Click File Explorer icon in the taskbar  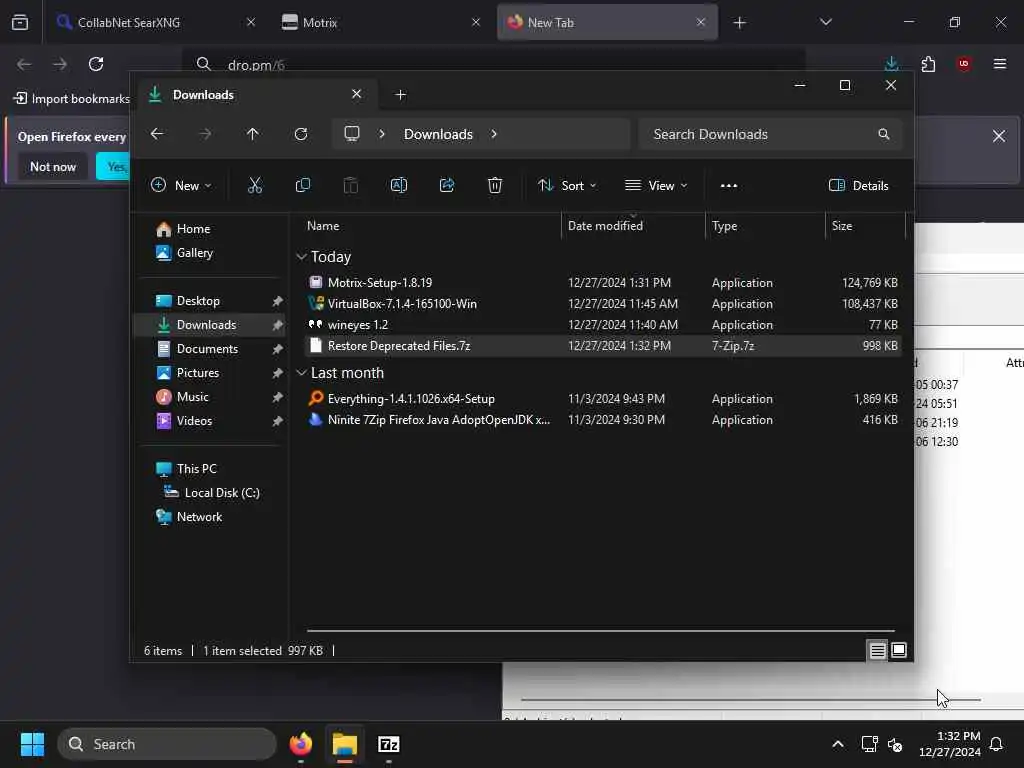pyautogui.click(x=344, y=744)
